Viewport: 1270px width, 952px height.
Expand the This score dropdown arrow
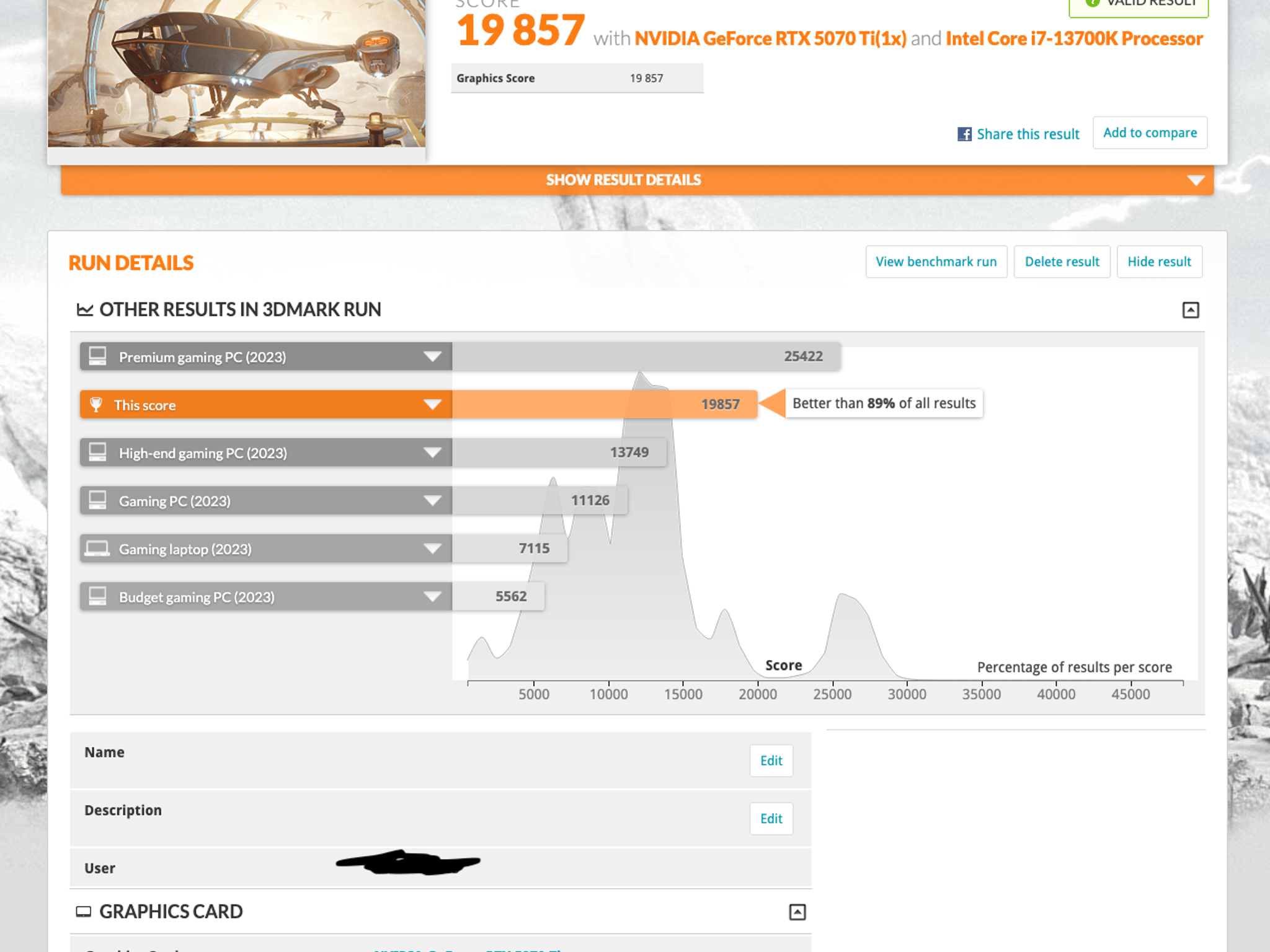point(432,405)
